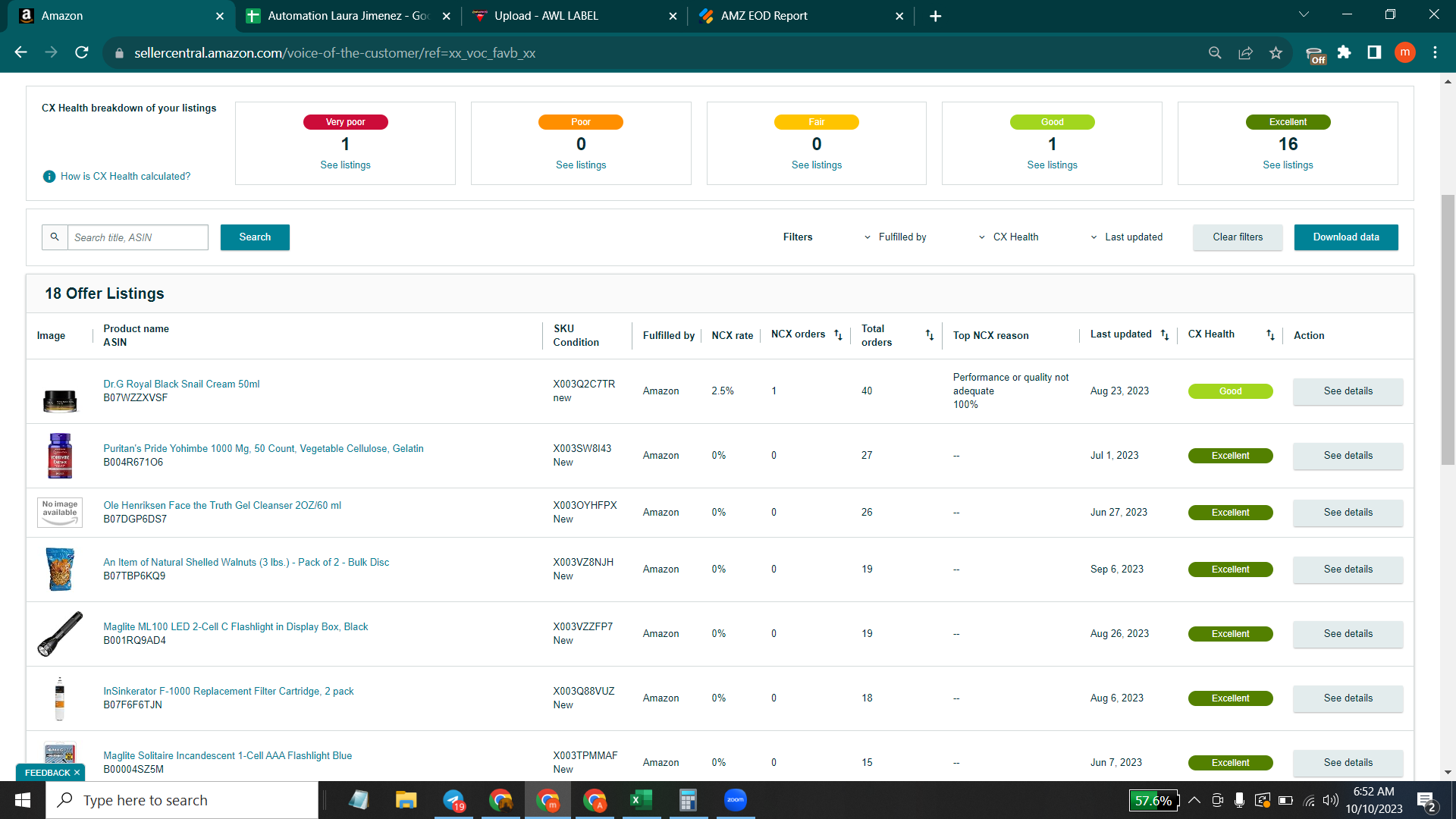Click the taskbar volume icon
Image resolution: width=1456 pixels, height=819 pixels.
pyautogui.click(x=1330, y=800)
